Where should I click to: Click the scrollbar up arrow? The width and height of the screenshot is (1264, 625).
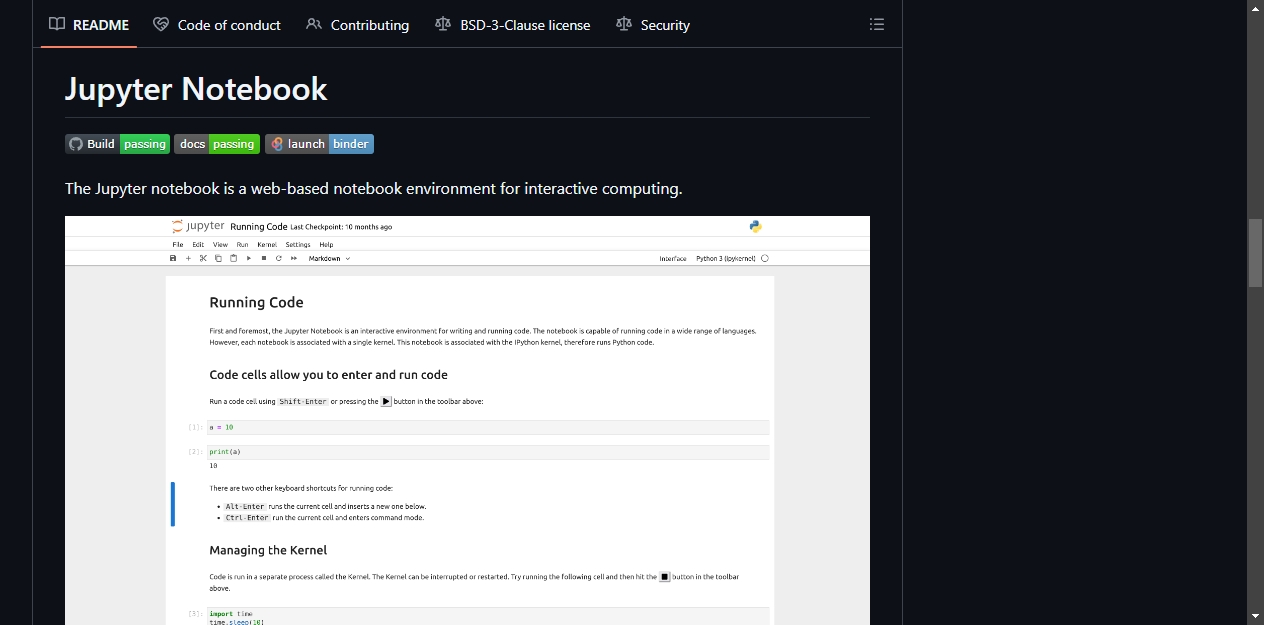pyautogui.click(x=1255, y=8)
